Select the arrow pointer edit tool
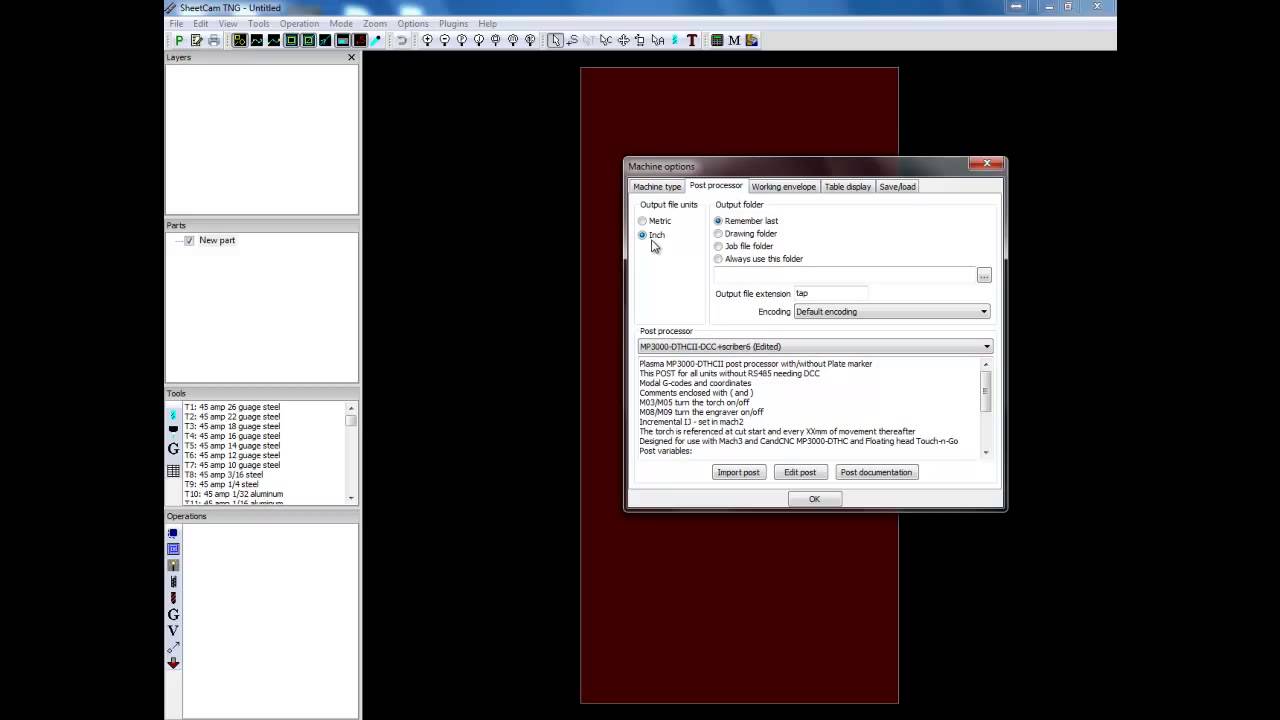This screenshot has width=1280, height=720. pyautogui.click(x=555, y=40)
